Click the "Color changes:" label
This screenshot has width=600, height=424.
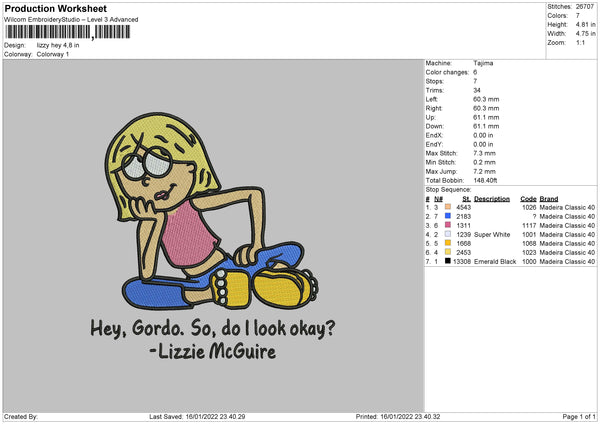coord(447,72)
